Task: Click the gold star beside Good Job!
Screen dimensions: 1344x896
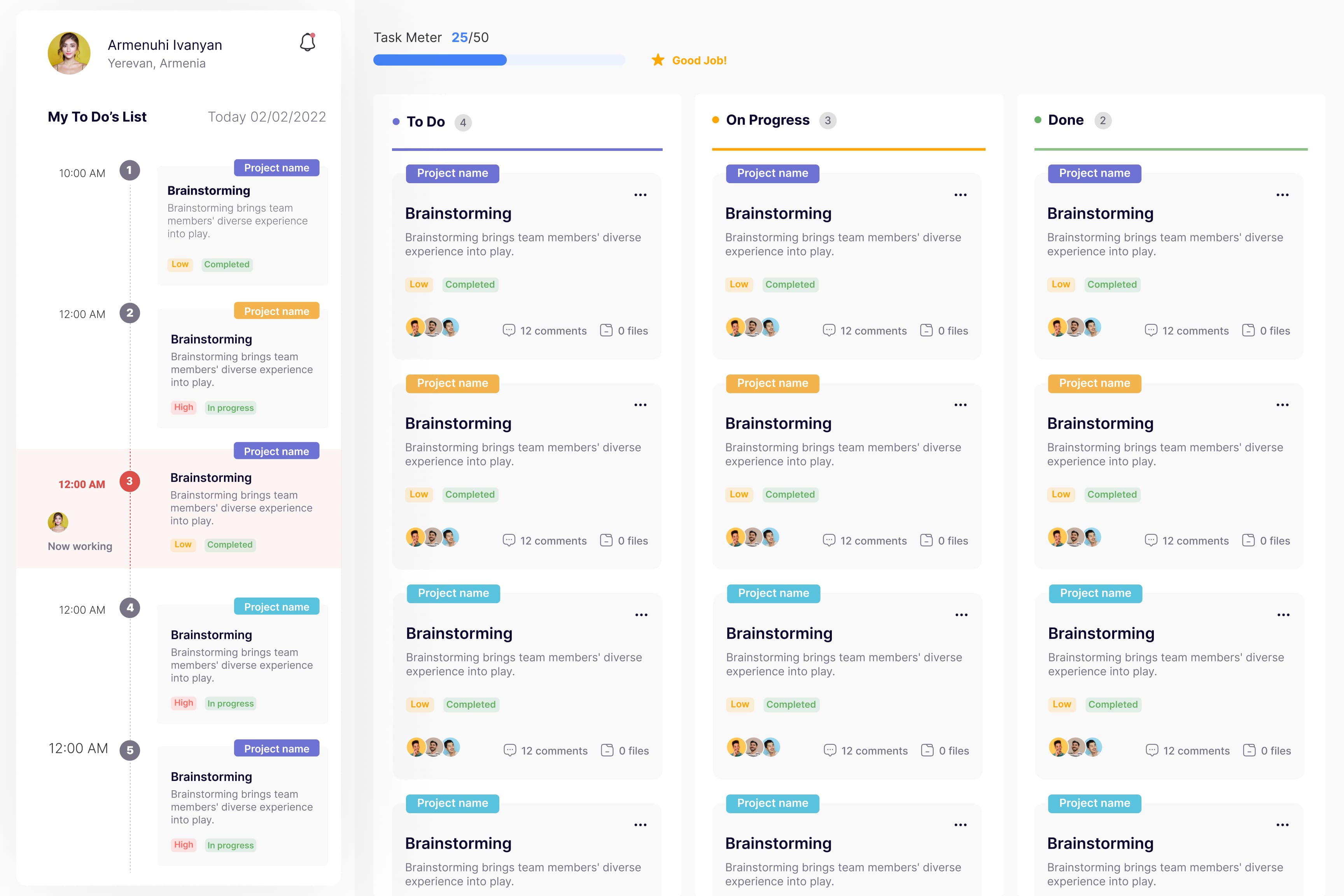Action: click(x=658, y=60)
